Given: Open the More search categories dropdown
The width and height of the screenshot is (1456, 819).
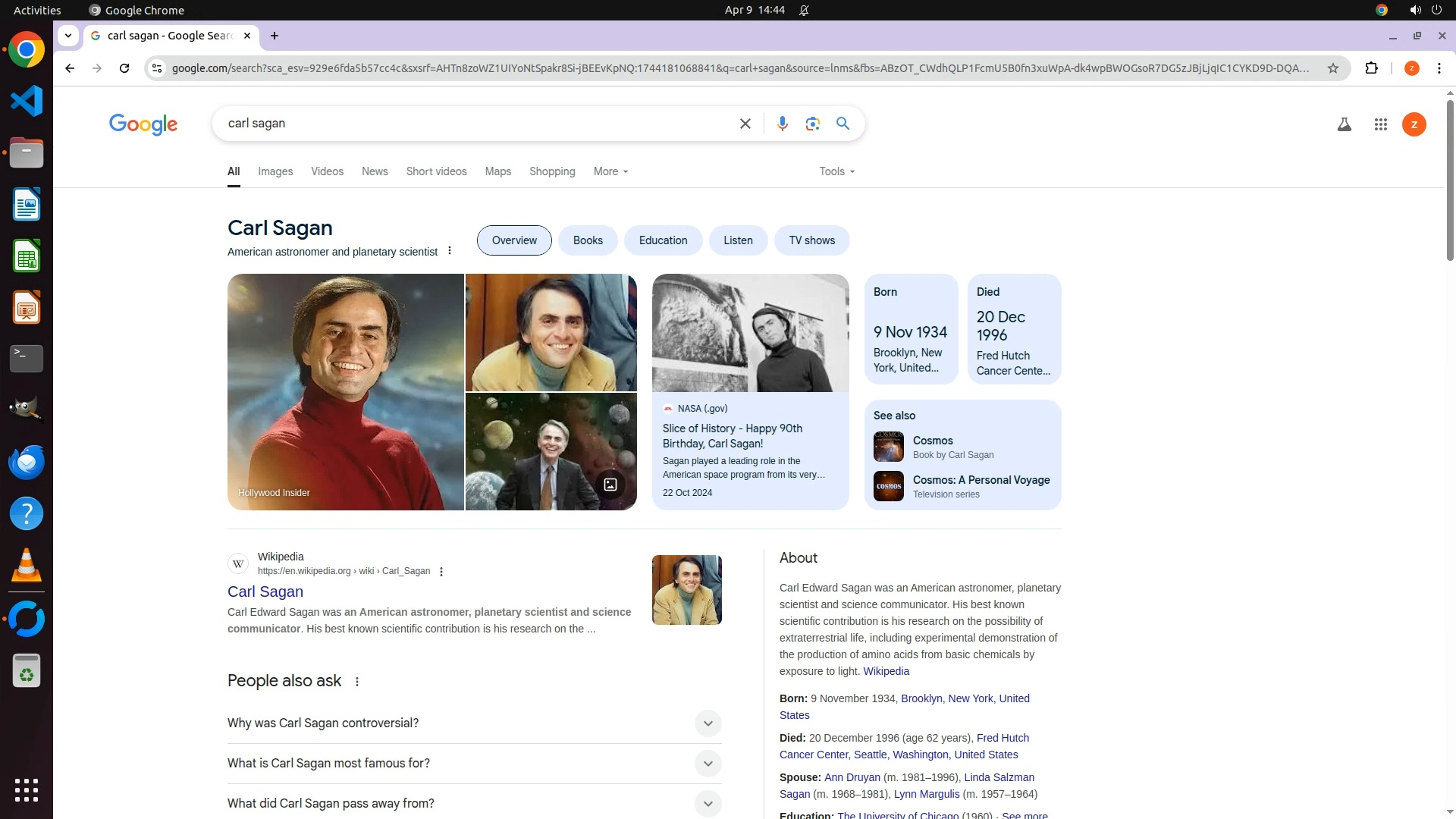Looking at the screenshot, I should click(x=610, y=171).
